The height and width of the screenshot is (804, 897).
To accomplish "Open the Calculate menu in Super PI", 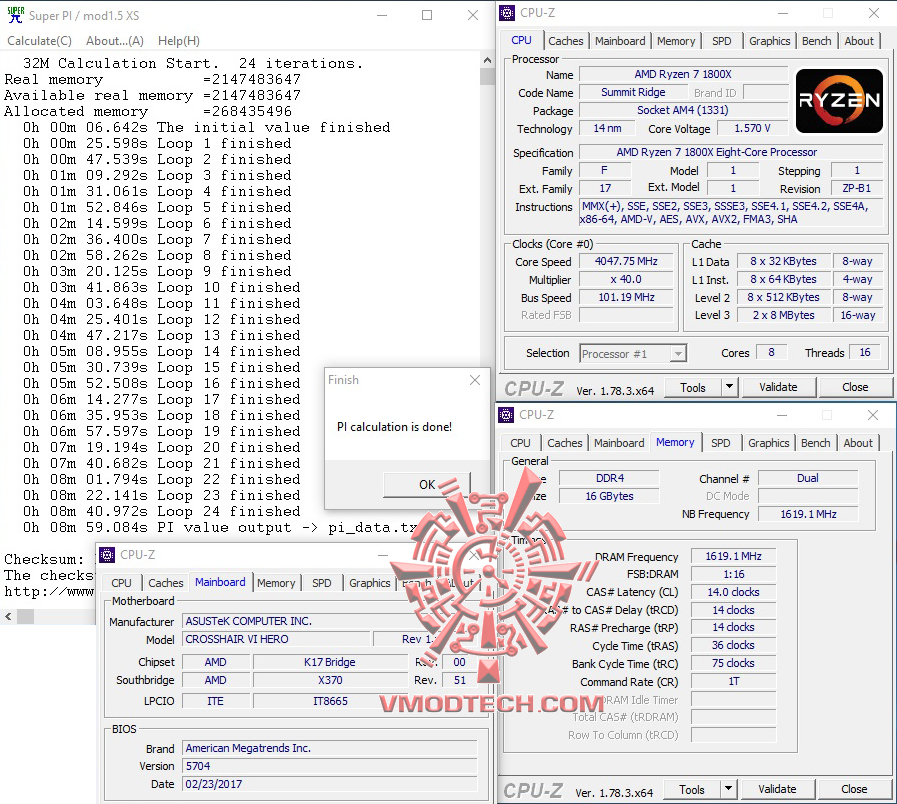I will [39, 40].
